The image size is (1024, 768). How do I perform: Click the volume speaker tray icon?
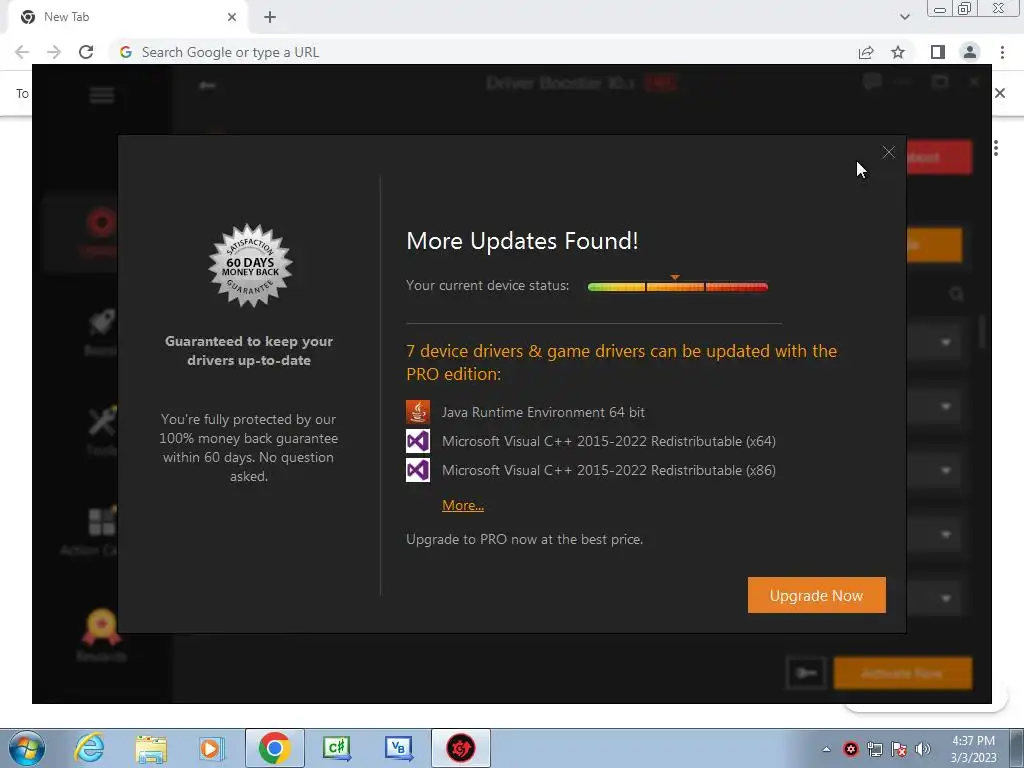click(923, 749)
